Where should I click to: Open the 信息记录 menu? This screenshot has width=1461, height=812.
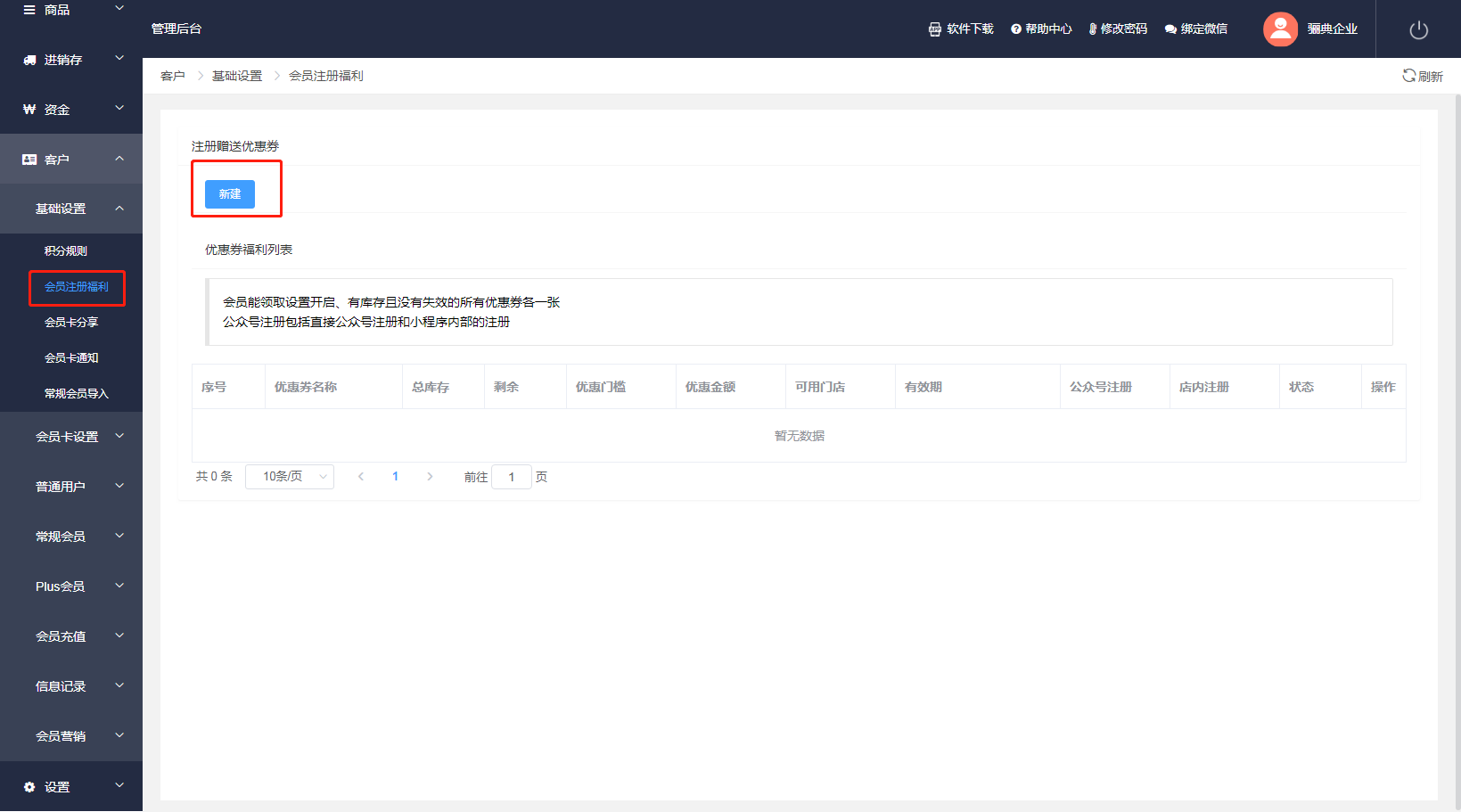click(x=71, y=686)
